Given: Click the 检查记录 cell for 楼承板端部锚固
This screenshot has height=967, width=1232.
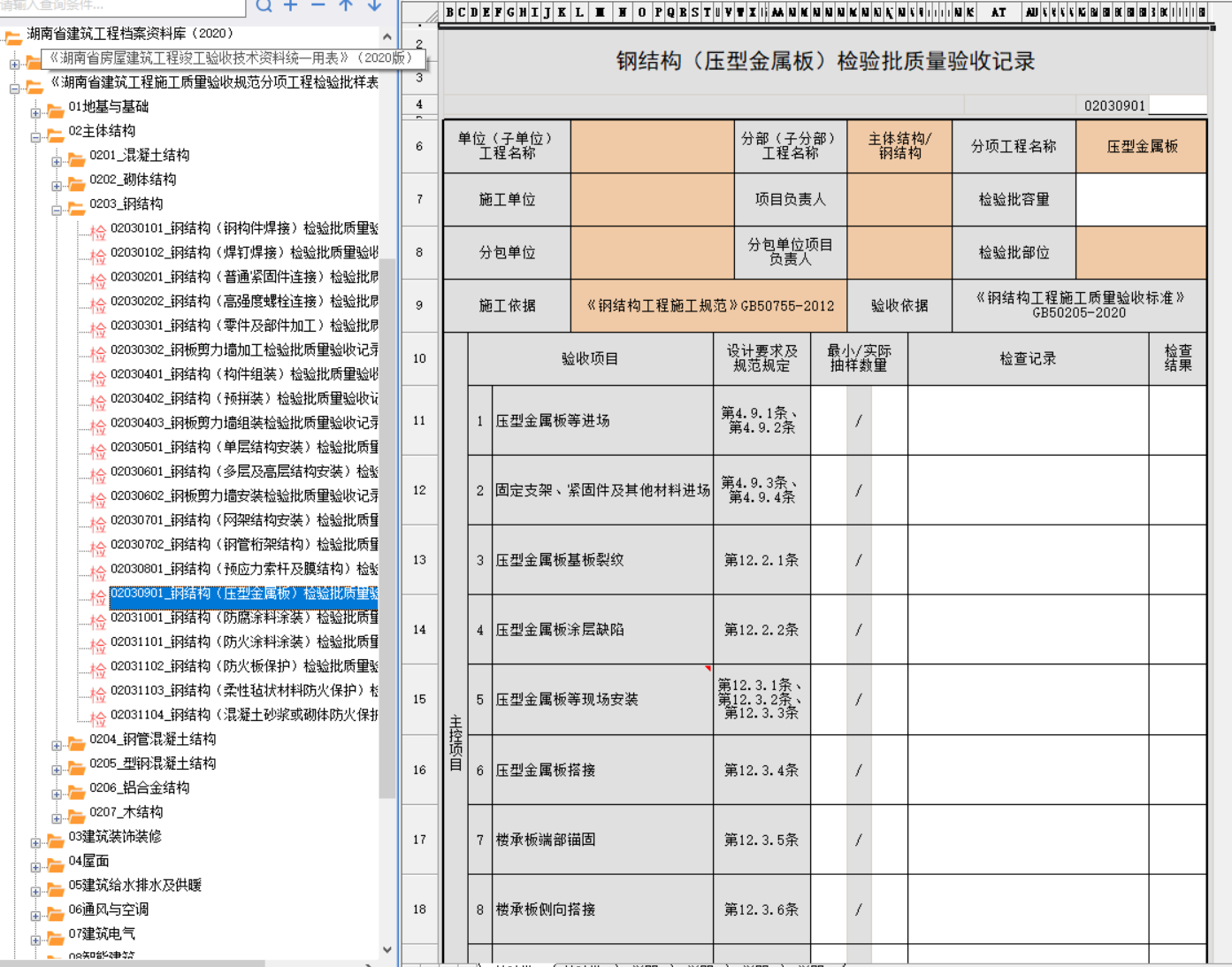Looking at the screenshot, I should (x=1028, y=840).
